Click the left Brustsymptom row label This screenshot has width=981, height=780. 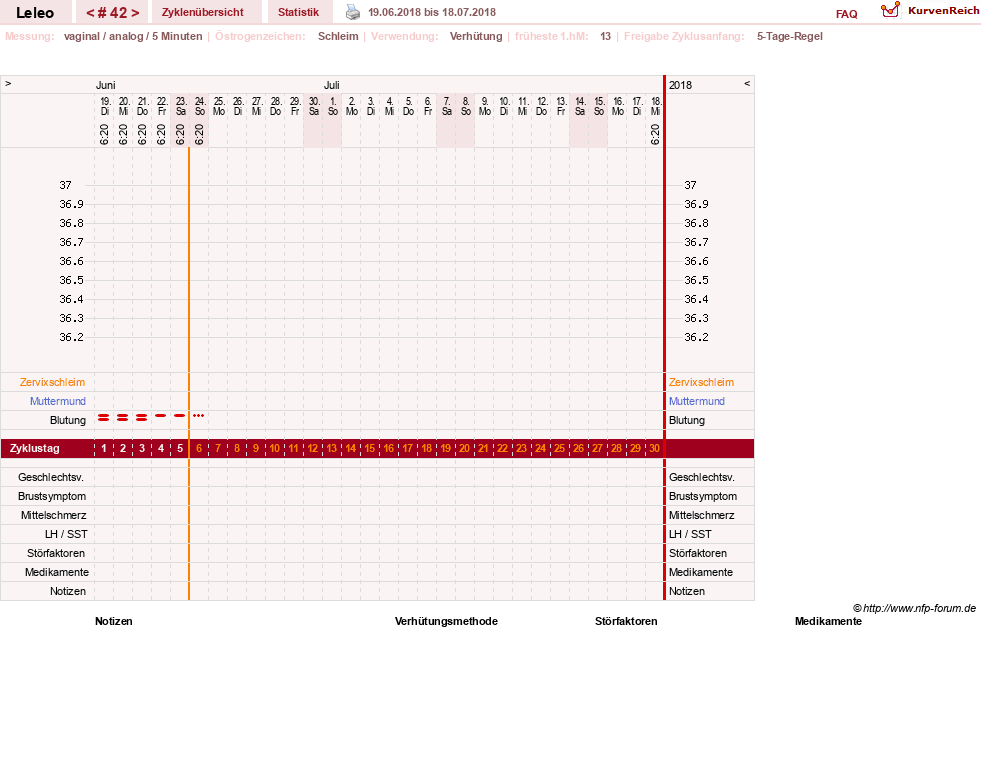coord(52,496)
